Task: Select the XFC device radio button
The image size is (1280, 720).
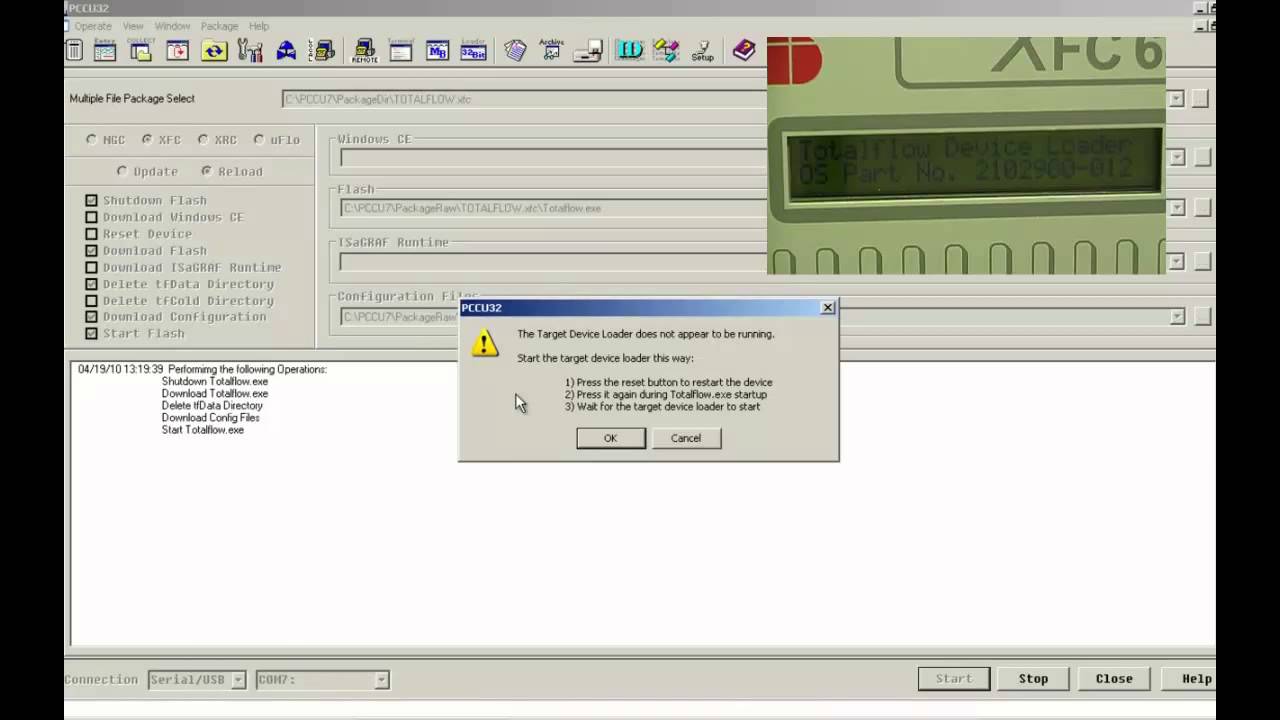Action: click(147, 140)
